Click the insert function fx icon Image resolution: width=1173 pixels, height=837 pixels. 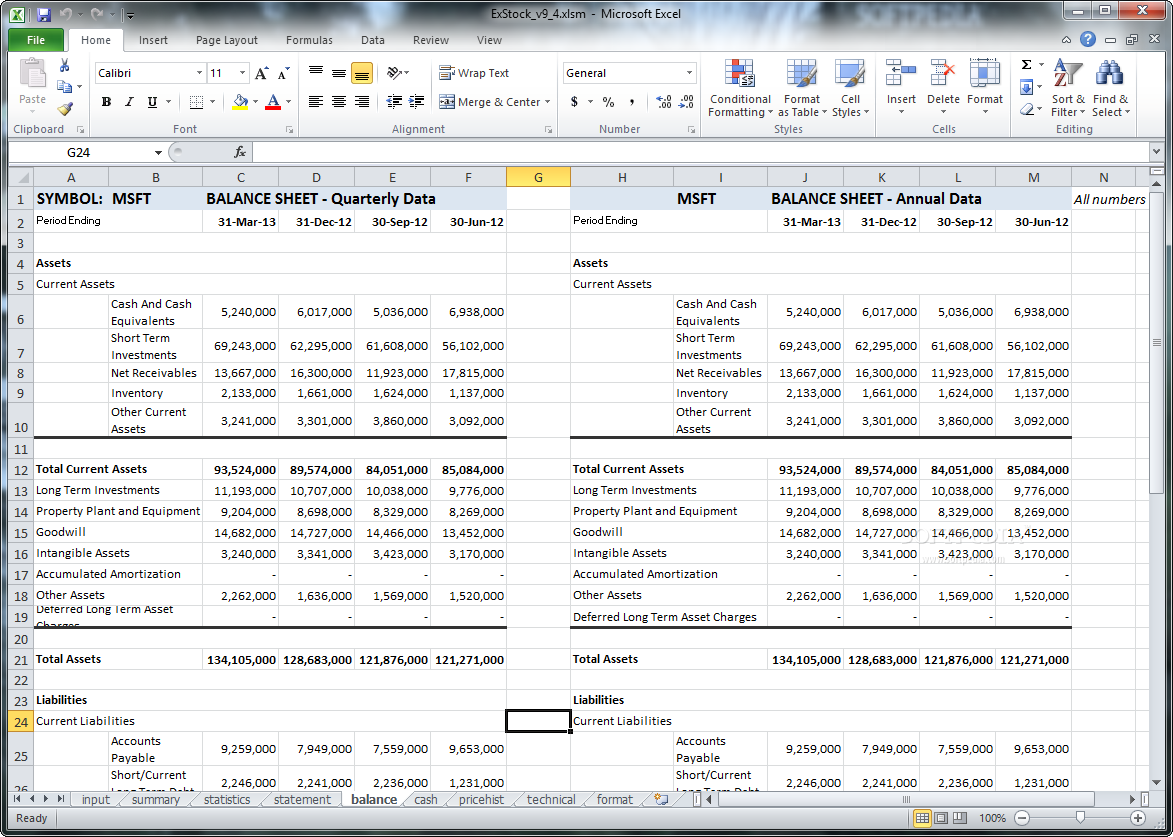click(x=240, y=153)
